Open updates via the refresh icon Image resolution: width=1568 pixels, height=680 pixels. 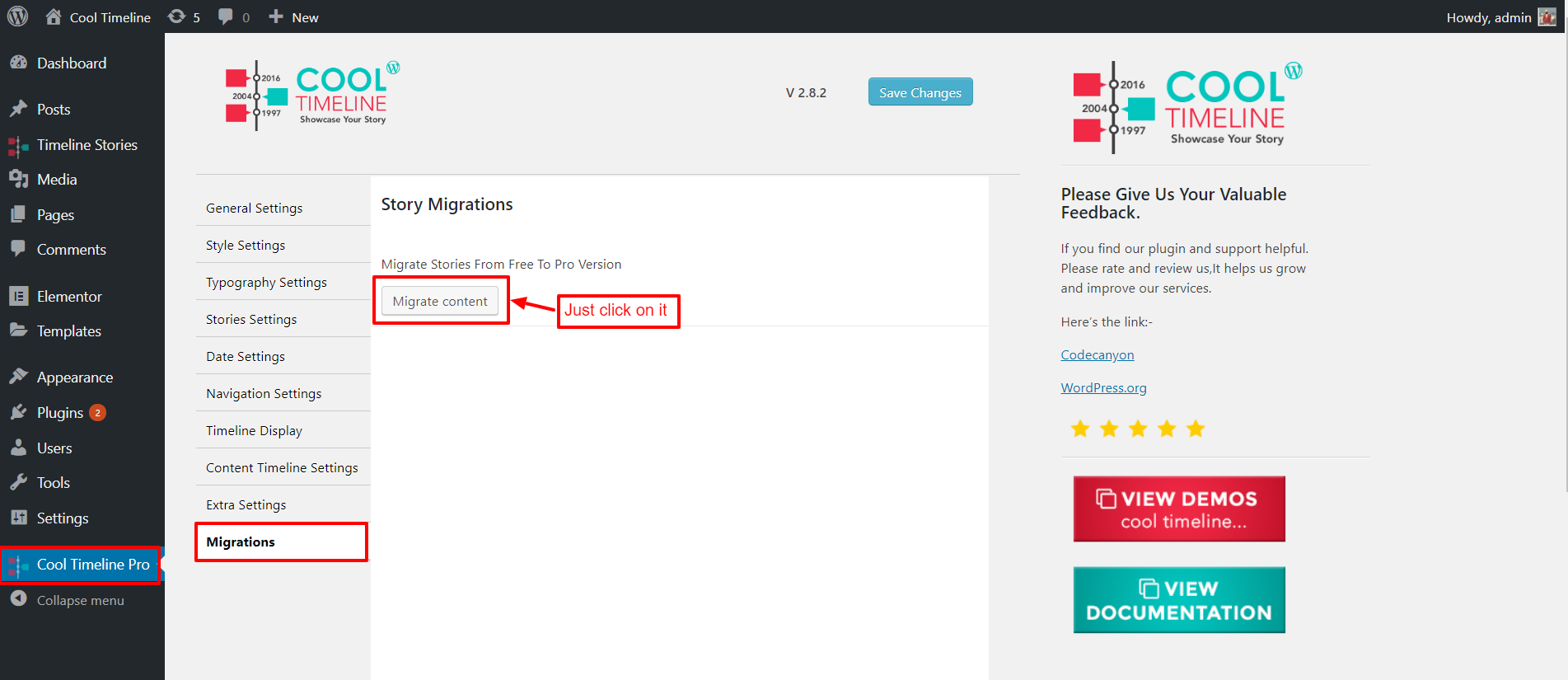(x=176, y=16)
